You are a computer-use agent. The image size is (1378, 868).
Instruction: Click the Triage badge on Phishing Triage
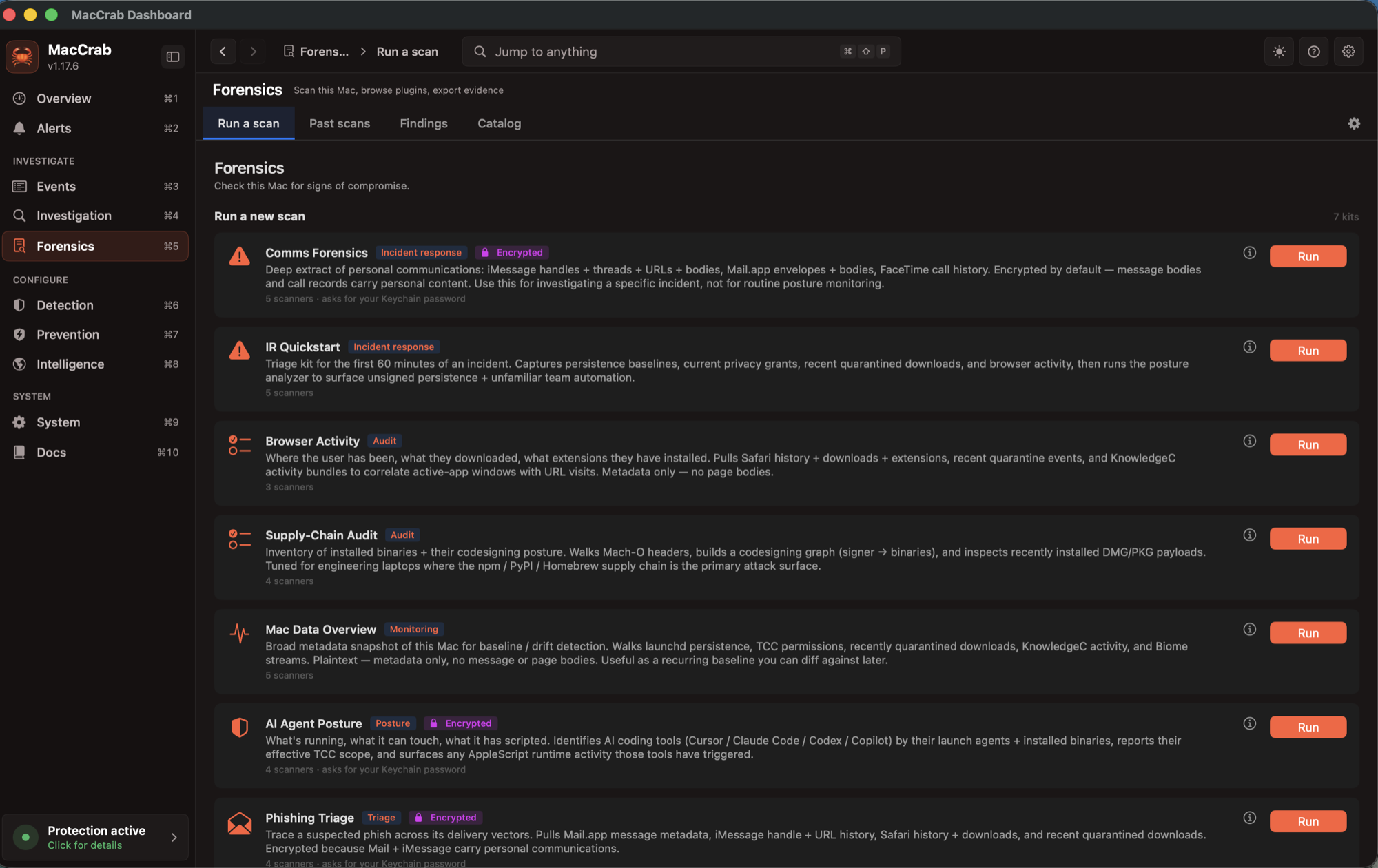pyautogui.click(x=381, y=818)
